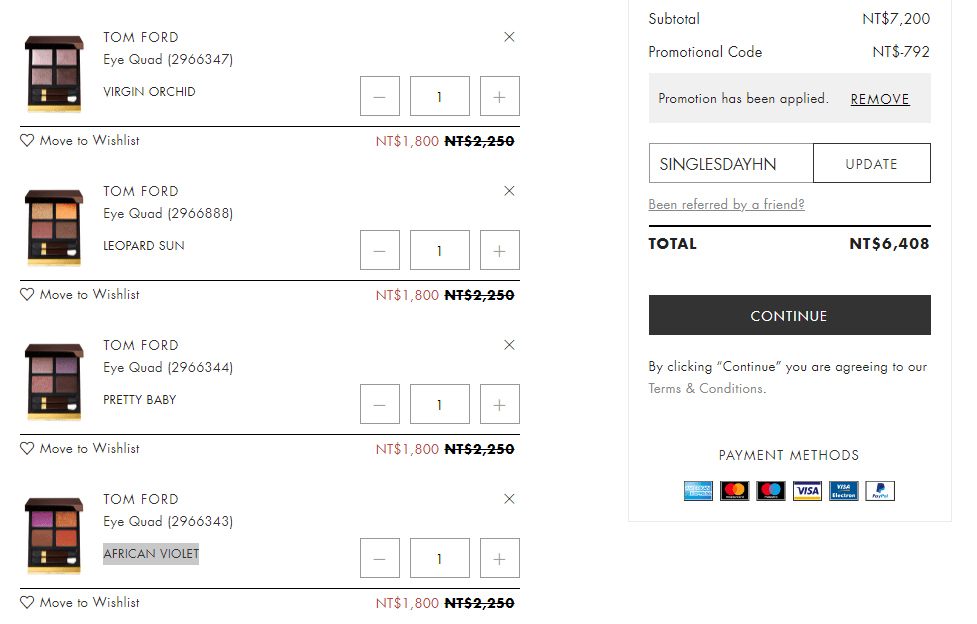Delete Pretty Baby Eye Quad from bag
Image resolution: width=977 pixels, height=624 pixels.
[x=509, y=345]
